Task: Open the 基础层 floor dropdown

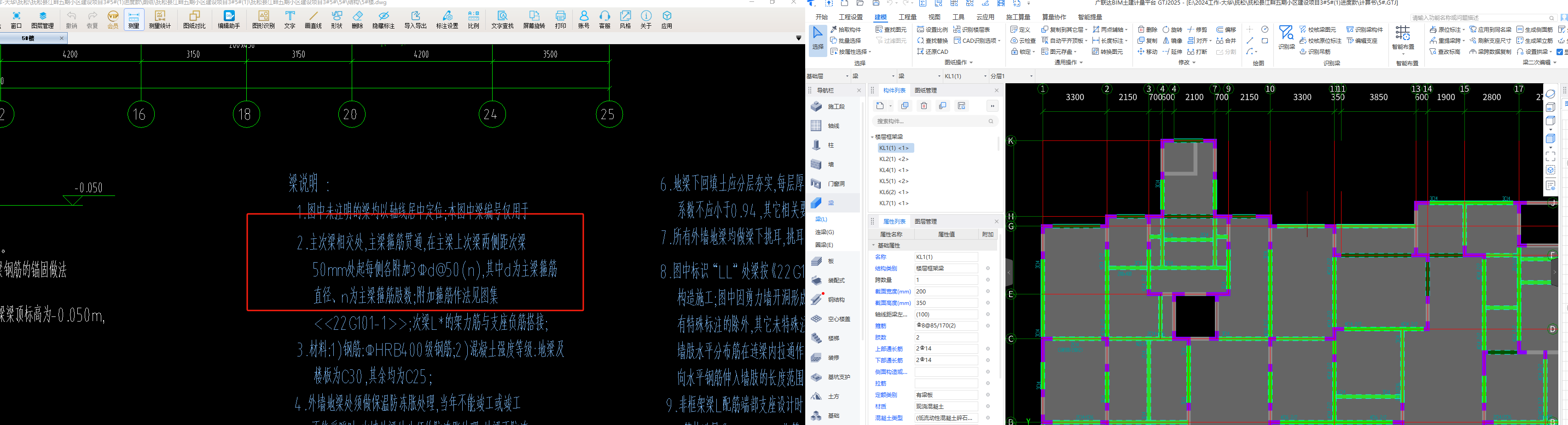Action: click(828, 76)
